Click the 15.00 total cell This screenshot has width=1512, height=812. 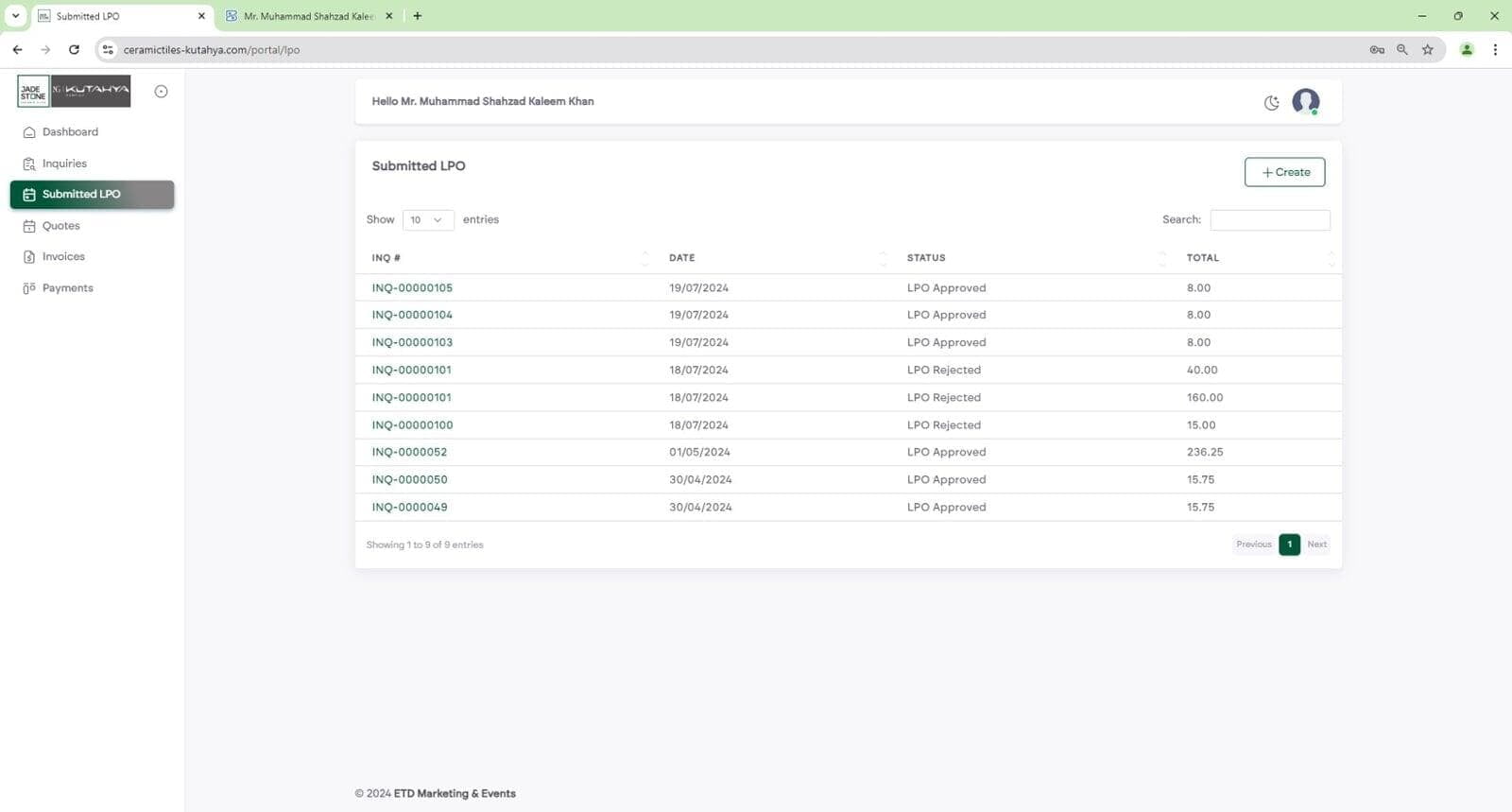coord(1201,425)
